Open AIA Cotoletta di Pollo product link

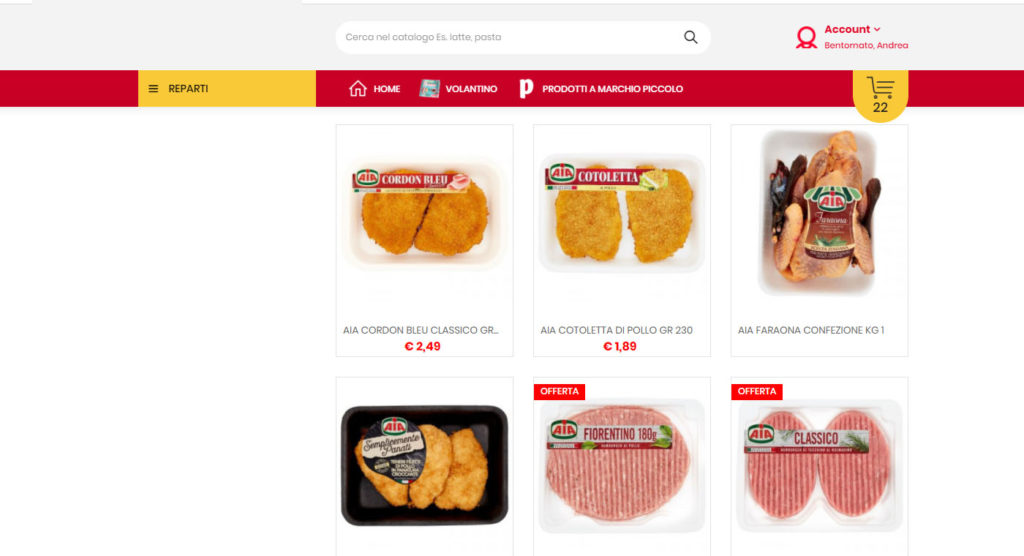coord(616,330)
